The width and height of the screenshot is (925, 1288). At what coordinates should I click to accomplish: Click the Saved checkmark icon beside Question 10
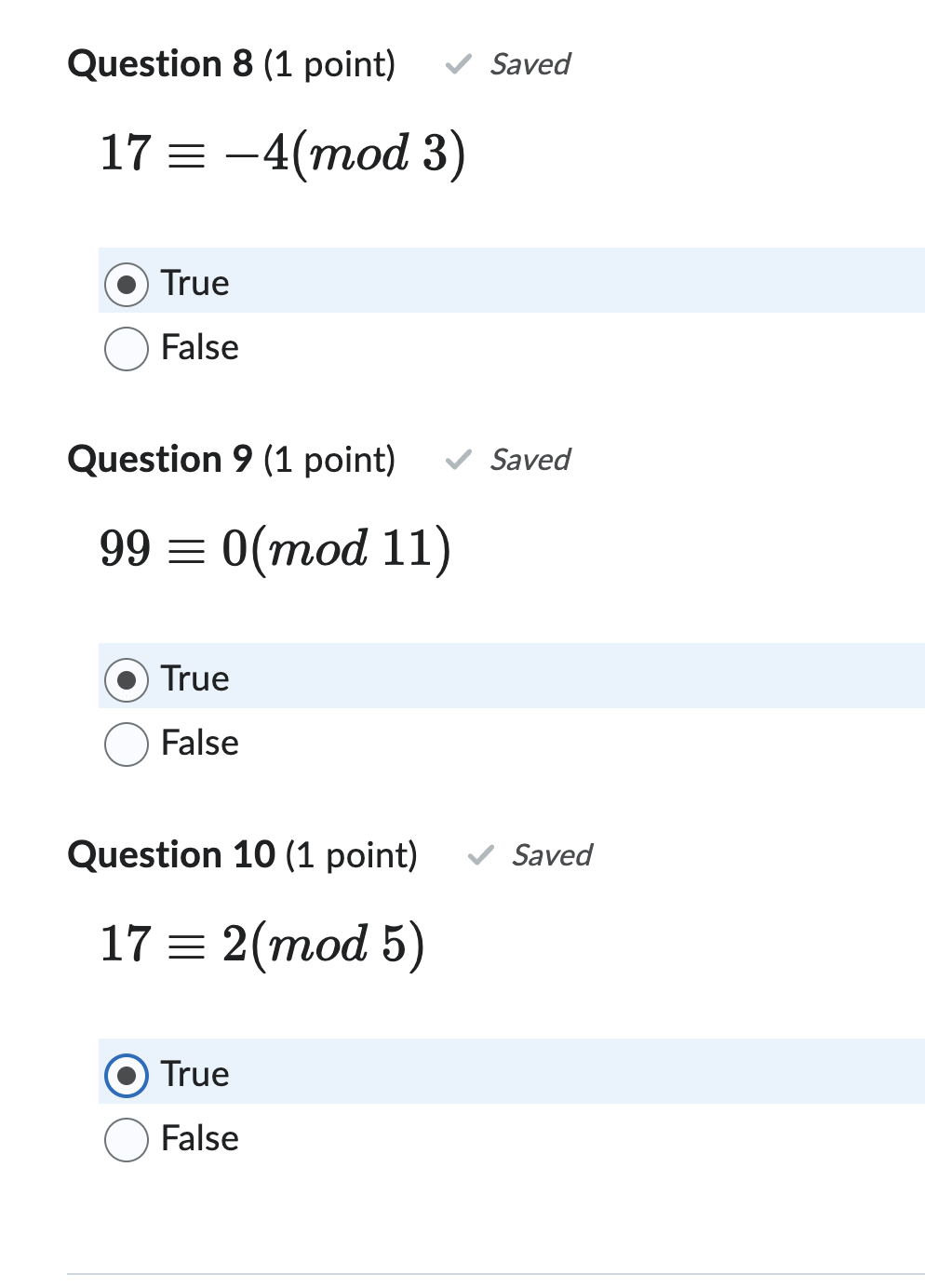pos(481,855)
